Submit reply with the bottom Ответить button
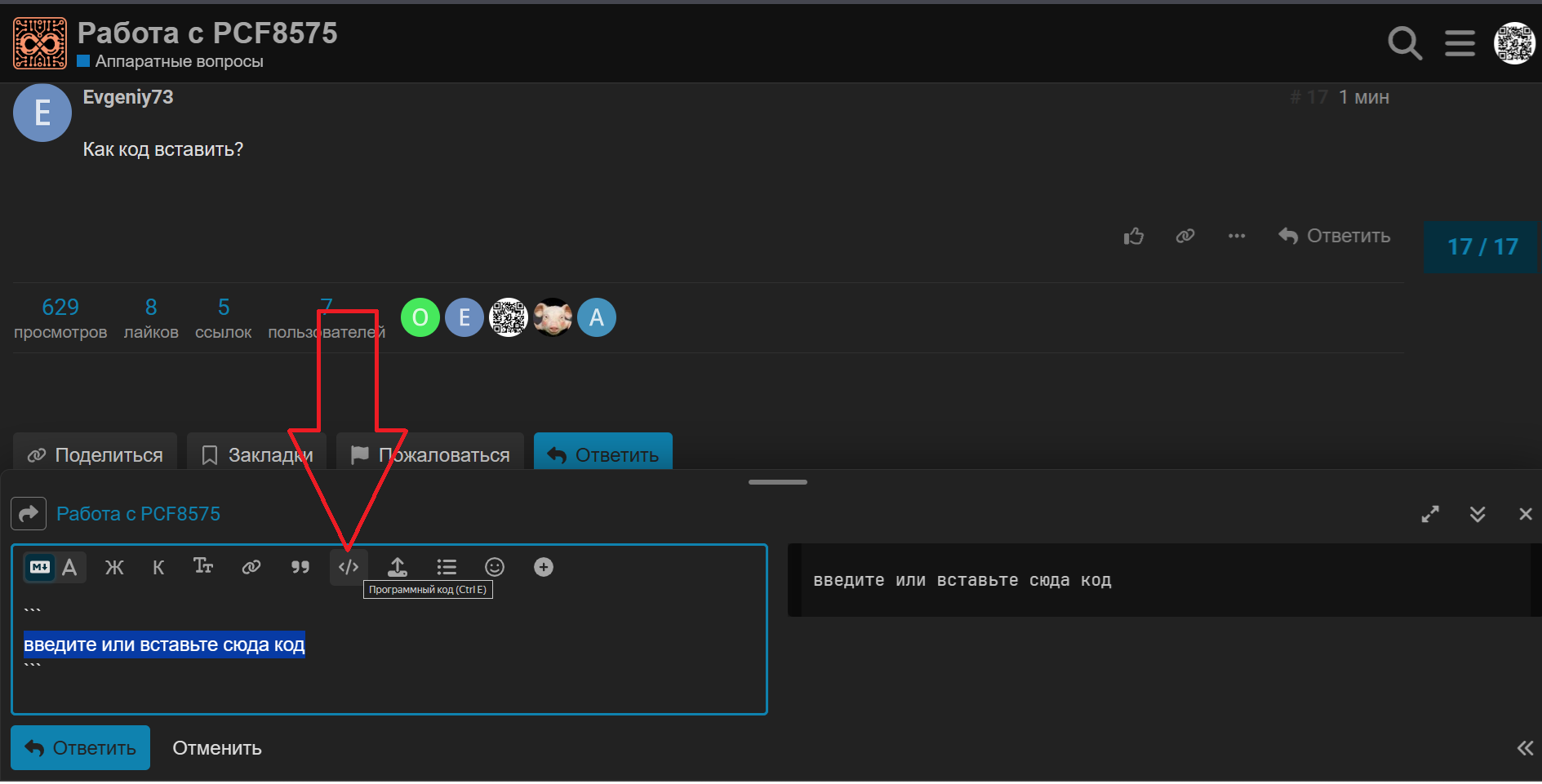 [x=80, y=748]
